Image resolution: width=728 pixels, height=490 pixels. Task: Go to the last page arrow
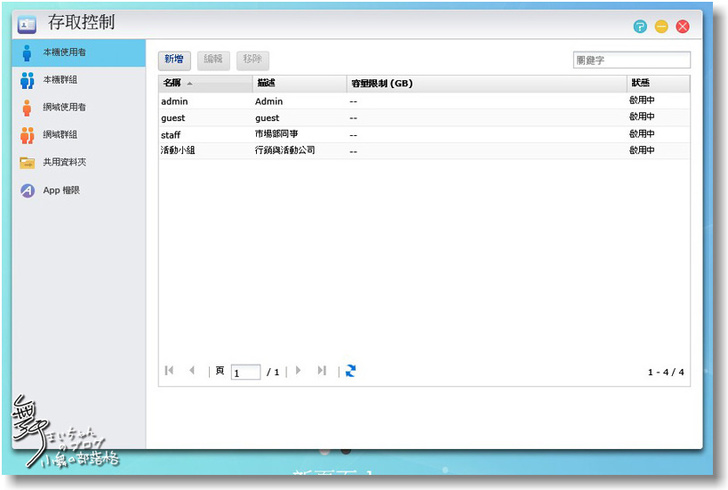coord(322,371)
